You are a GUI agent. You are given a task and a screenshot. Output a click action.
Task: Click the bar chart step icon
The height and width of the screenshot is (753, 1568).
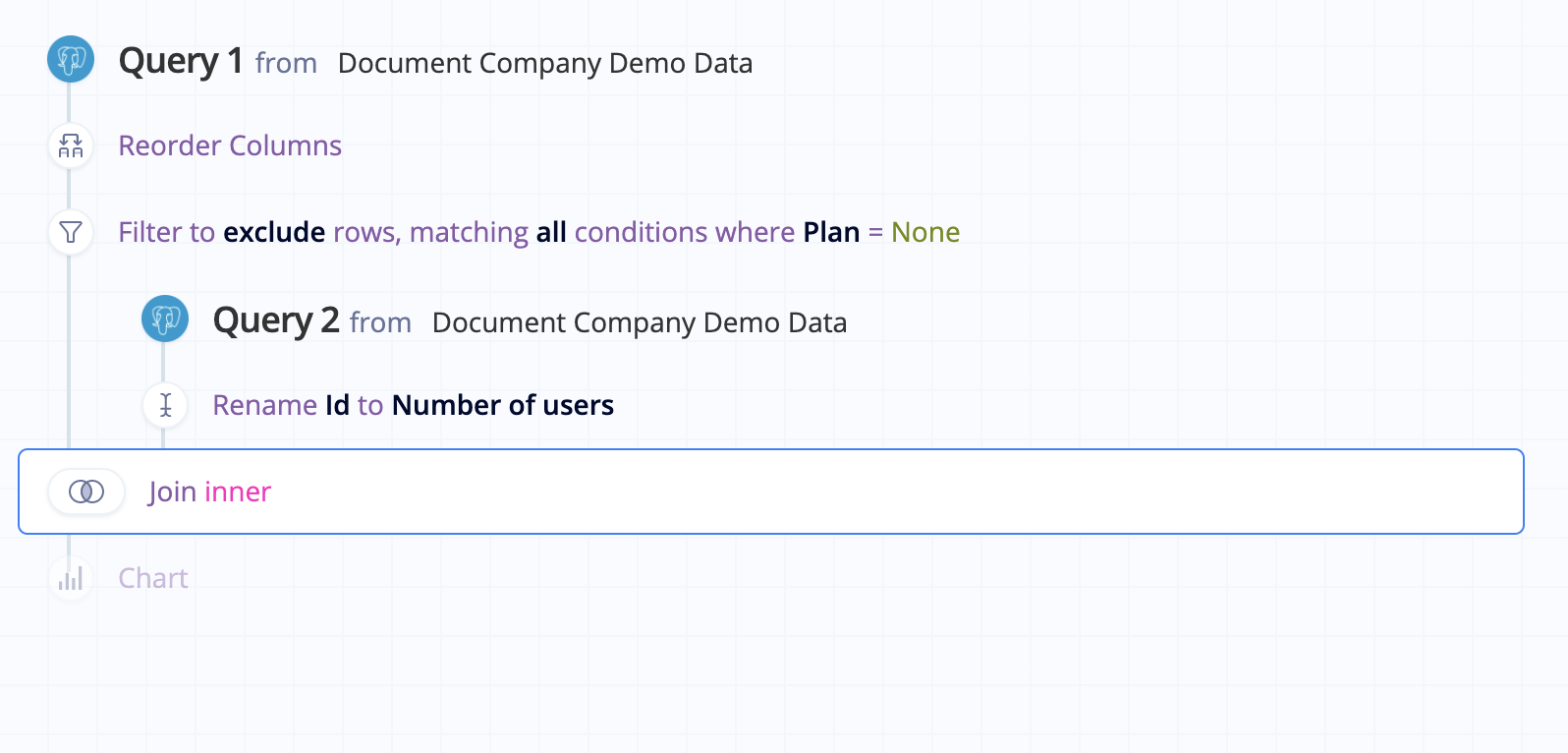point(71,578)
